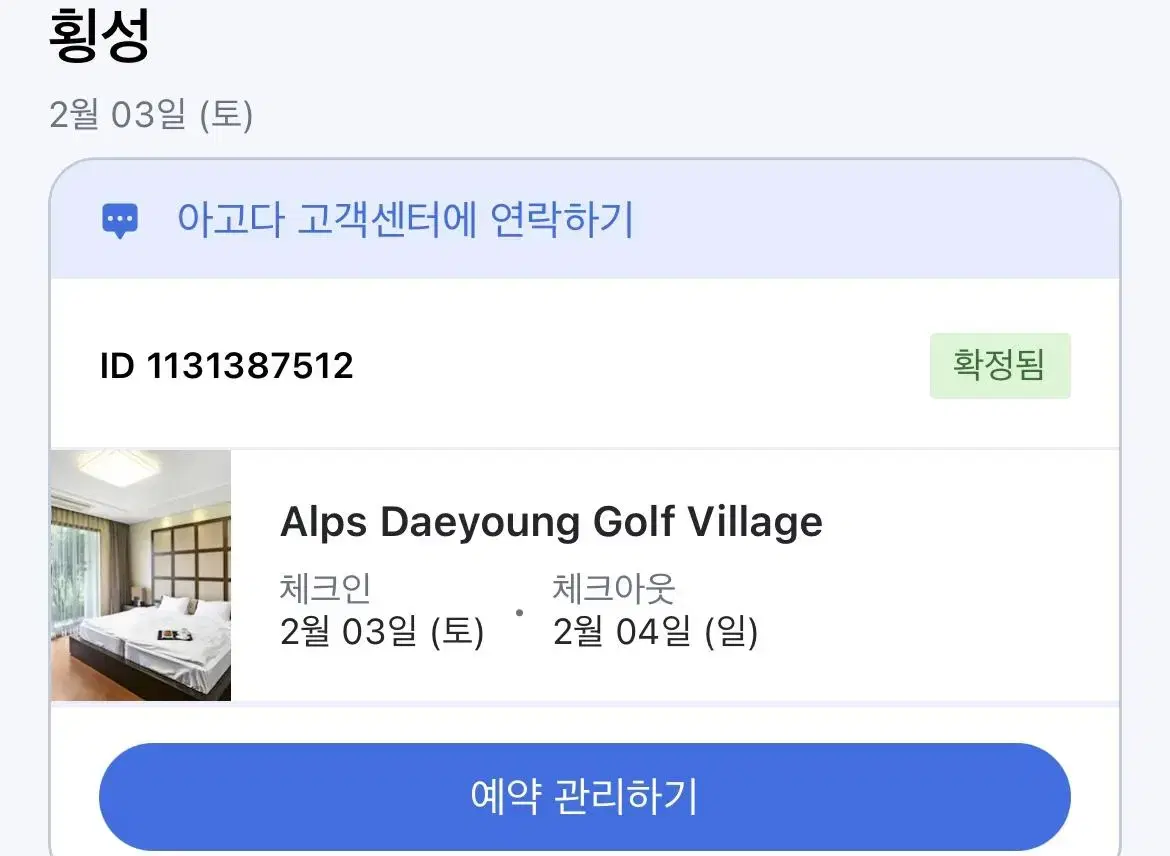Image resolution: width=1170 pixels, height=856 pixels.
Task: Select the 확정됨 status badge
Action: coord(1000,366)
